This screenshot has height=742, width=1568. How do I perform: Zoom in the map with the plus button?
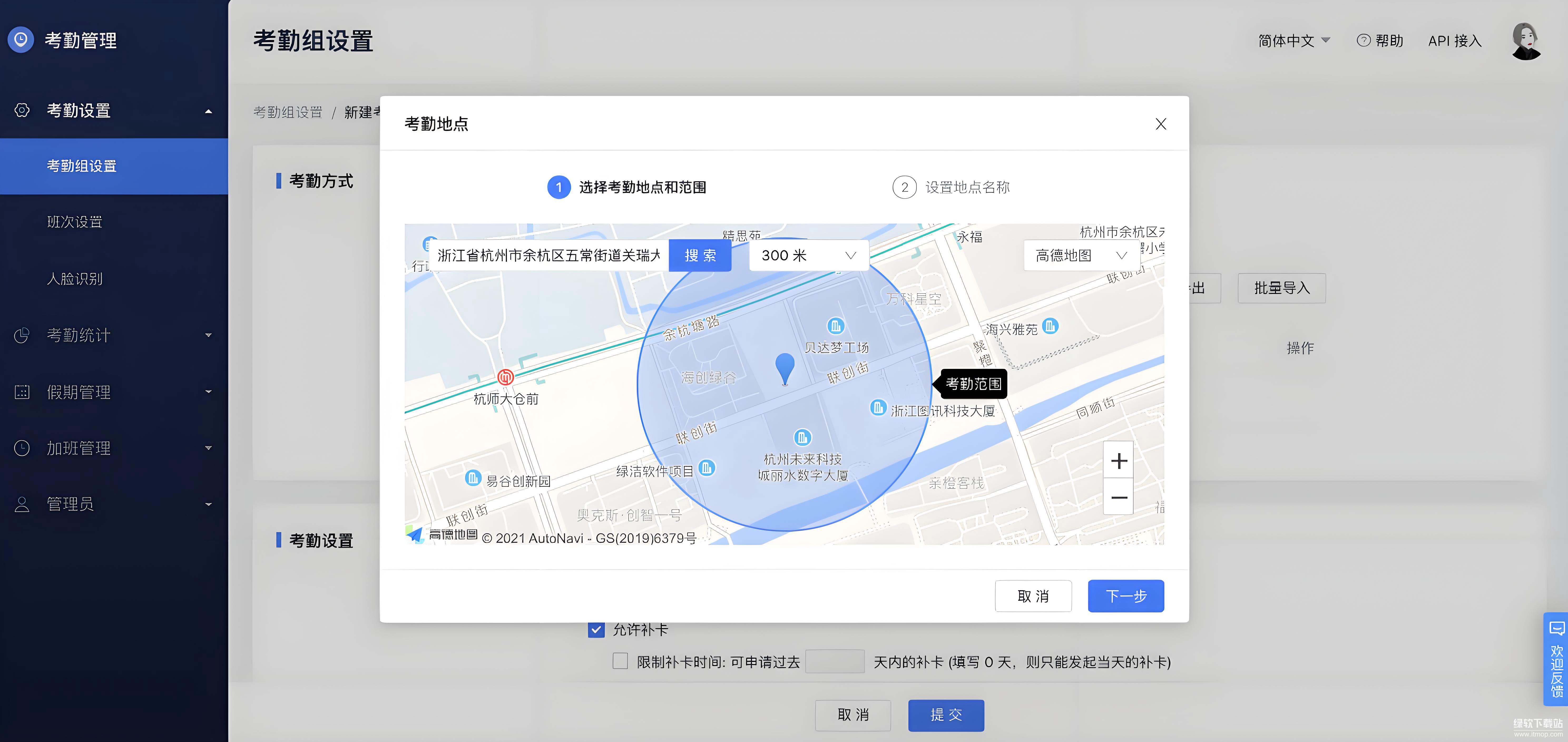[x=1119, y=461]
